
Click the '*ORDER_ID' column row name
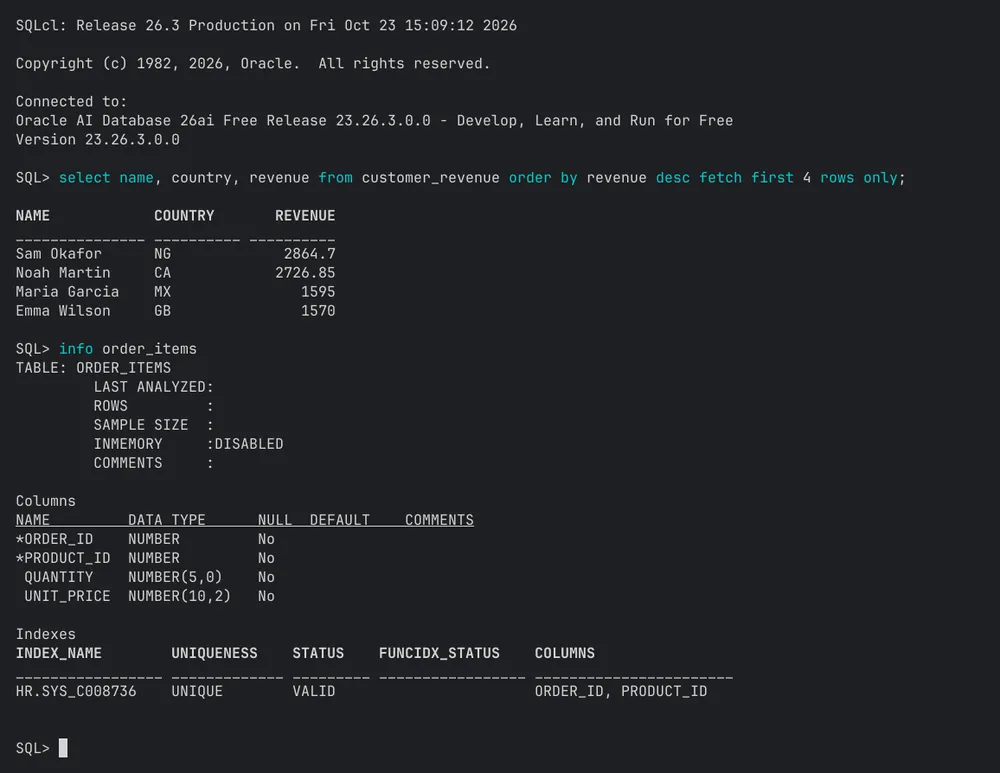tap(54, 540)
